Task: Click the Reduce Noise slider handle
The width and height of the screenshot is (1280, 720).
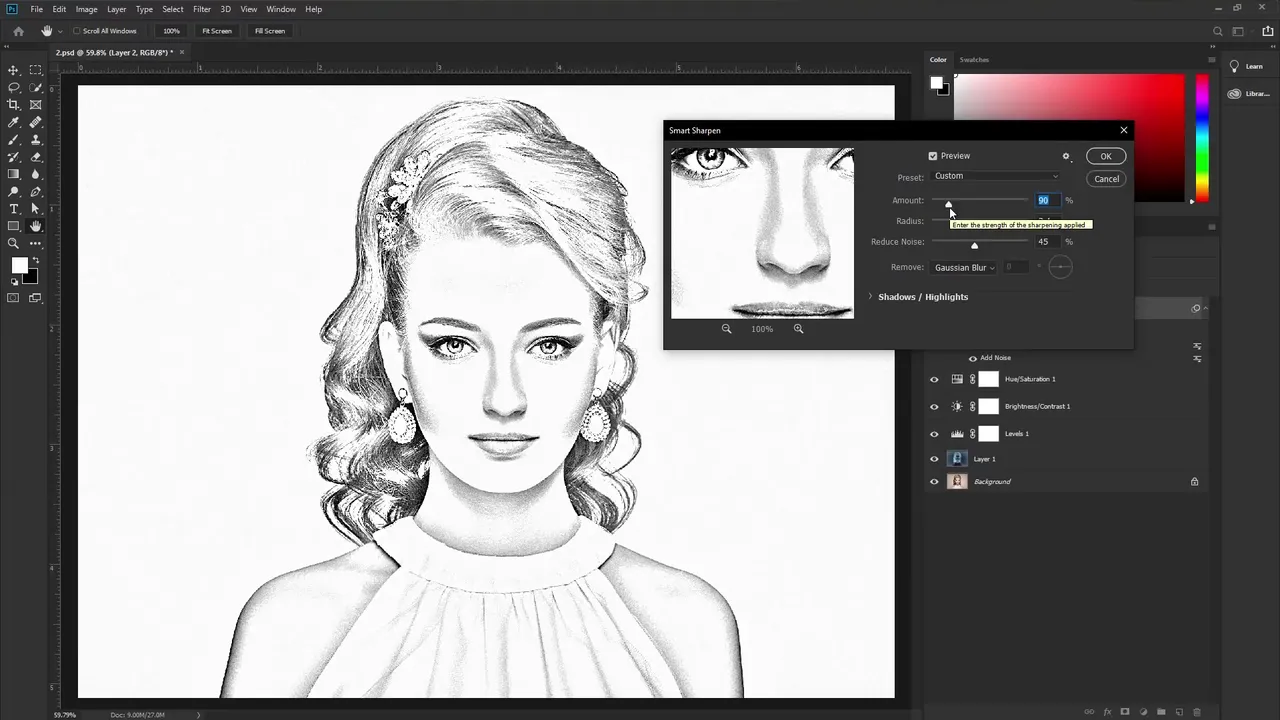Action: coord(974,245)
